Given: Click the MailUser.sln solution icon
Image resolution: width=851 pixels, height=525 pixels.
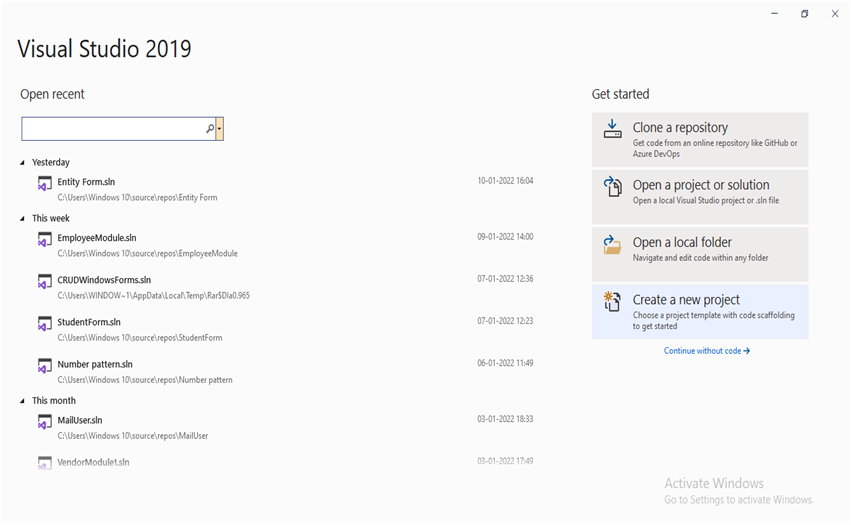Looking at the screenshot, I should click(44, 422).
